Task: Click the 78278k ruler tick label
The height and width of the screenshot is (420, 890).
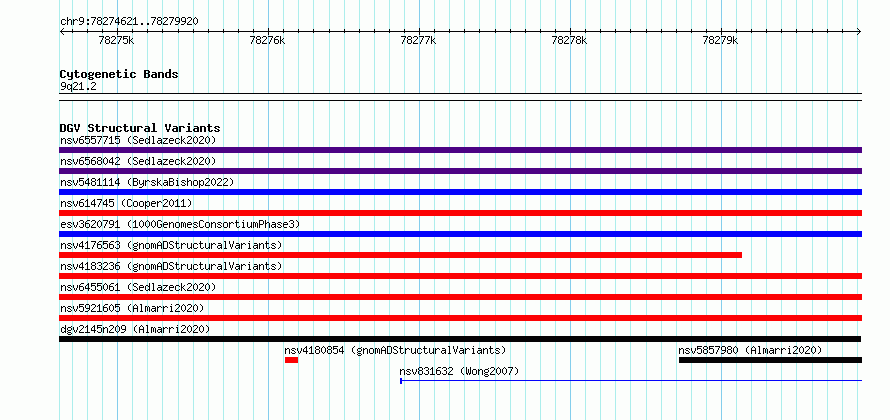Action: click(569, 40)
